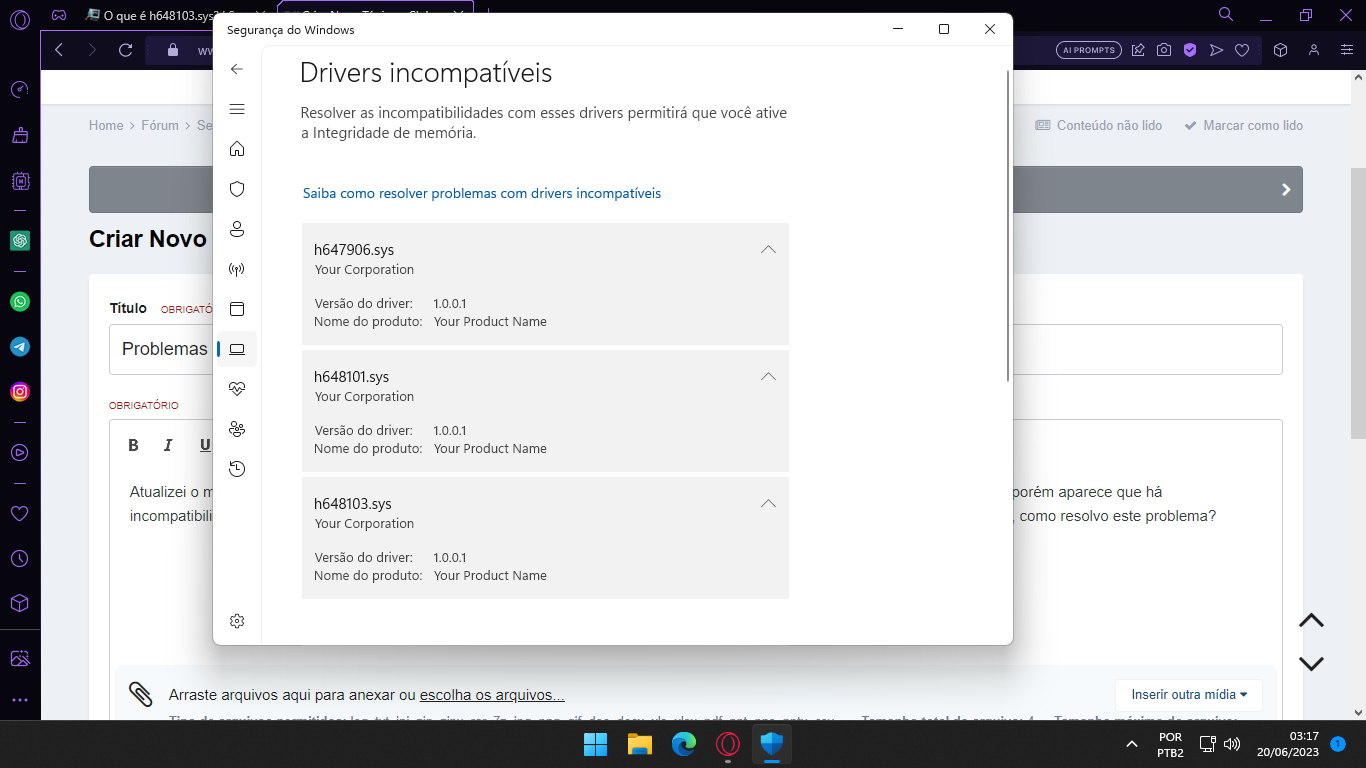Open the ad blocker shield icon

[1190, 50]
